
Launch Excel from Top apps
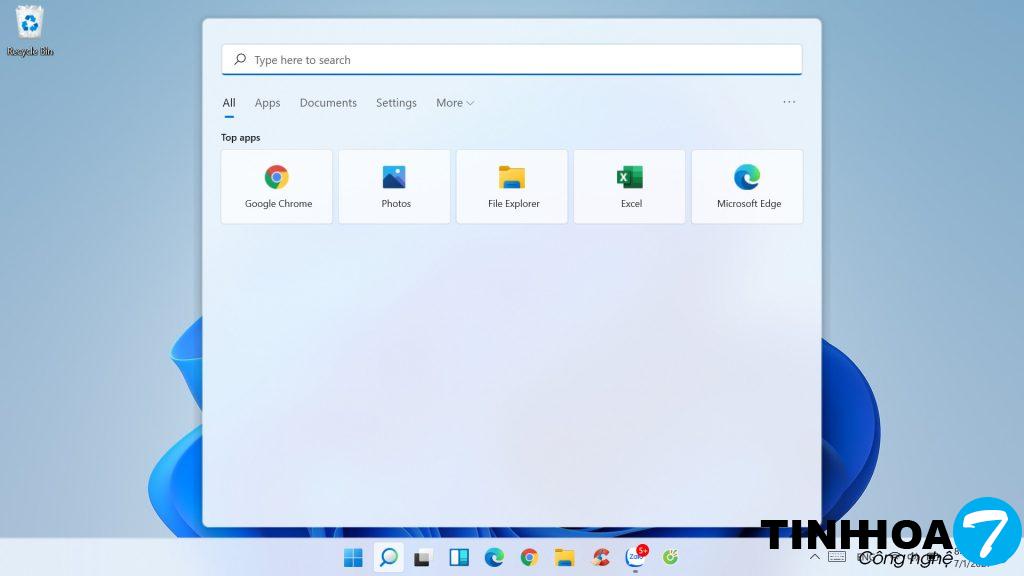tap(630, 186)
